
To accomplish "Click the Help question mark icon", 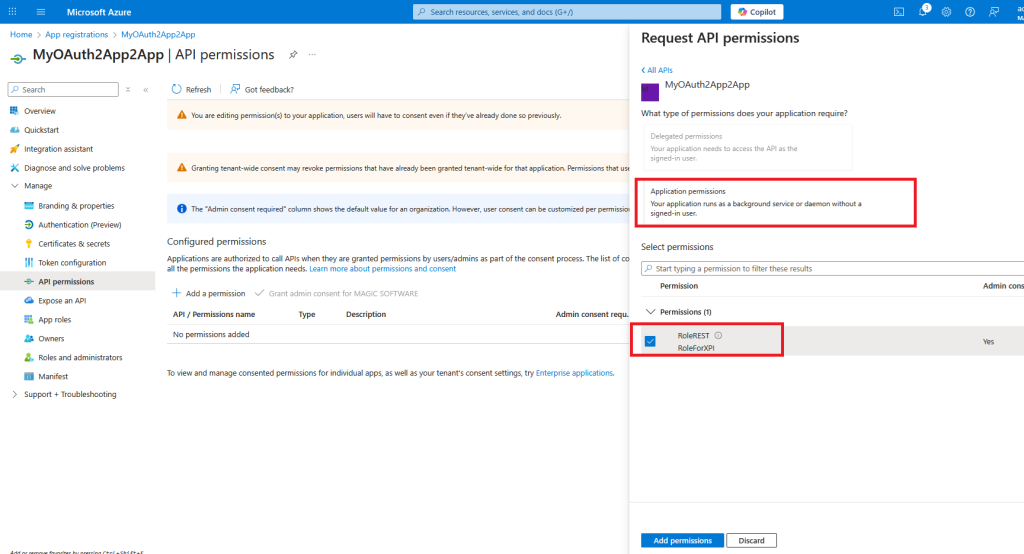I will [x=969, y=12].
